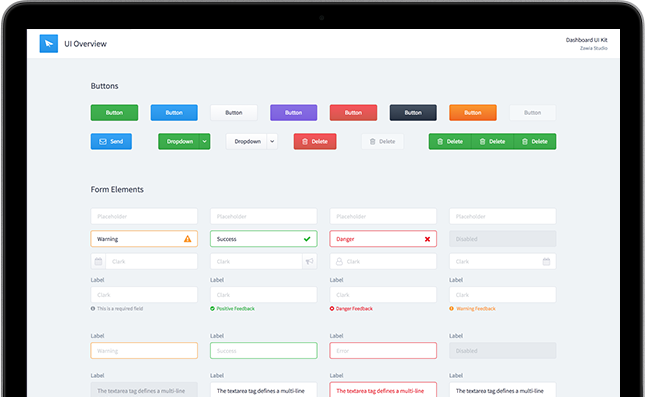Click the orange Button
The height and width of the screenshot is (397, 645).
tap(473, 112)
